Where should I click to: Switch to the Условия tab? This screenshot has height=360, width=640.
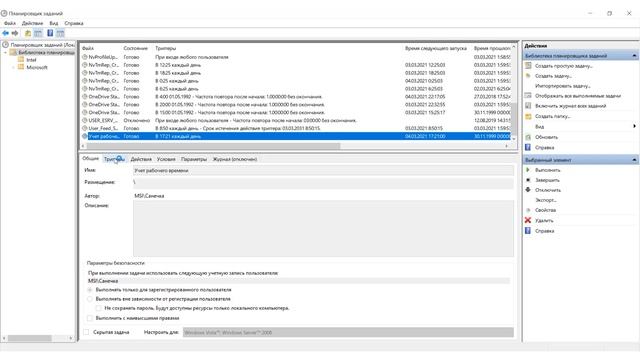[166, 159]
